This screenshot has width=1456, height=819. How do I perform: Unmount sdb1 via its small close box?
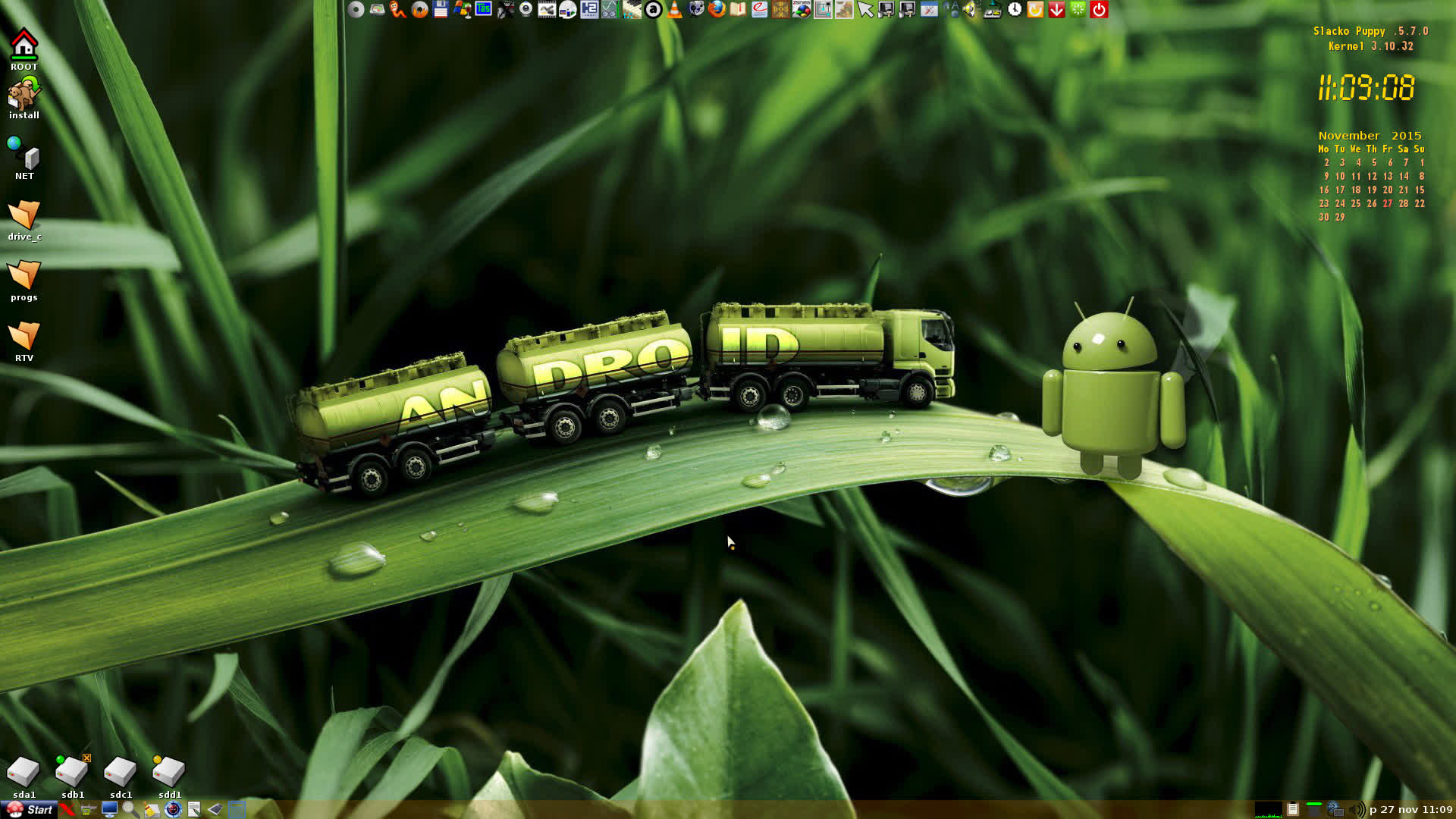(87, 758)
